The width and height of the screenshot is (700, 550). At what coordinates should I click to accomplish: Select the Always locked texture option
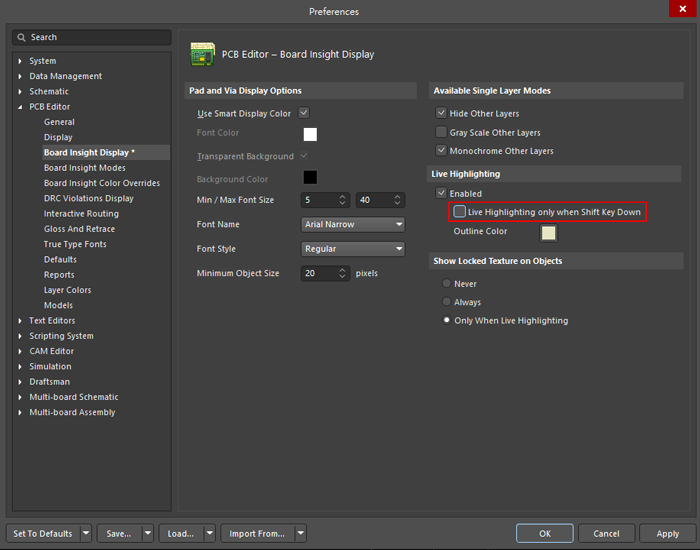[446, 302]
